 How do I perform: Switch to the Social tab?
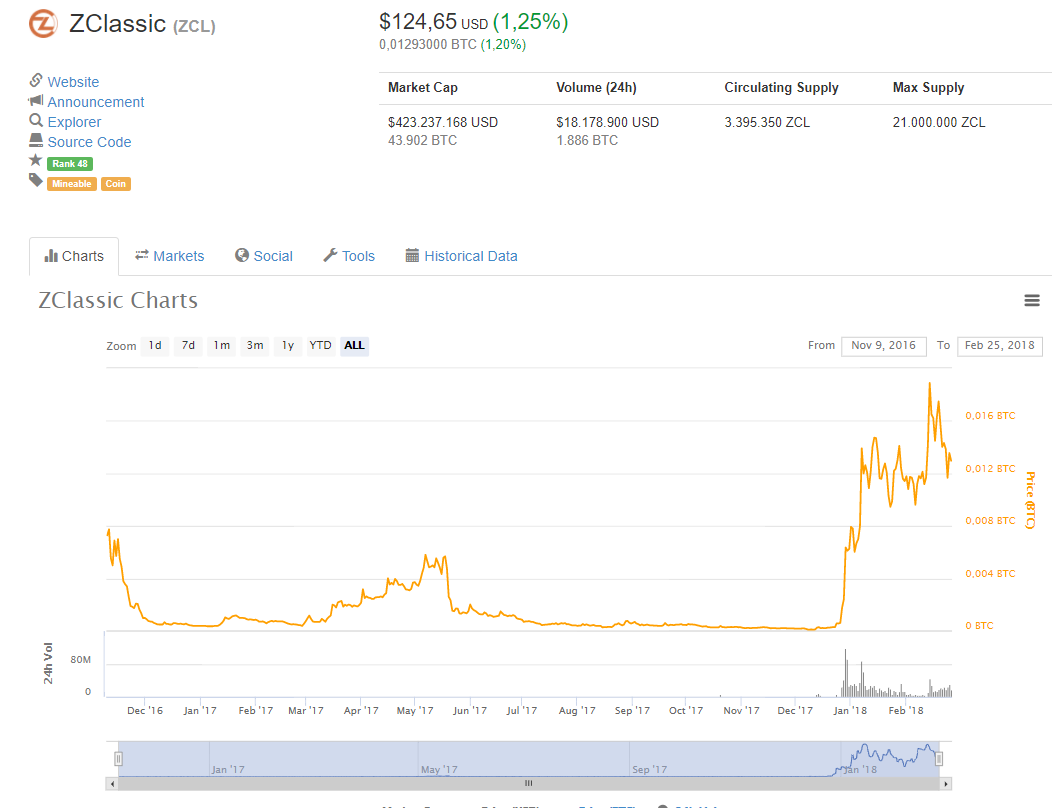point(264,256)
